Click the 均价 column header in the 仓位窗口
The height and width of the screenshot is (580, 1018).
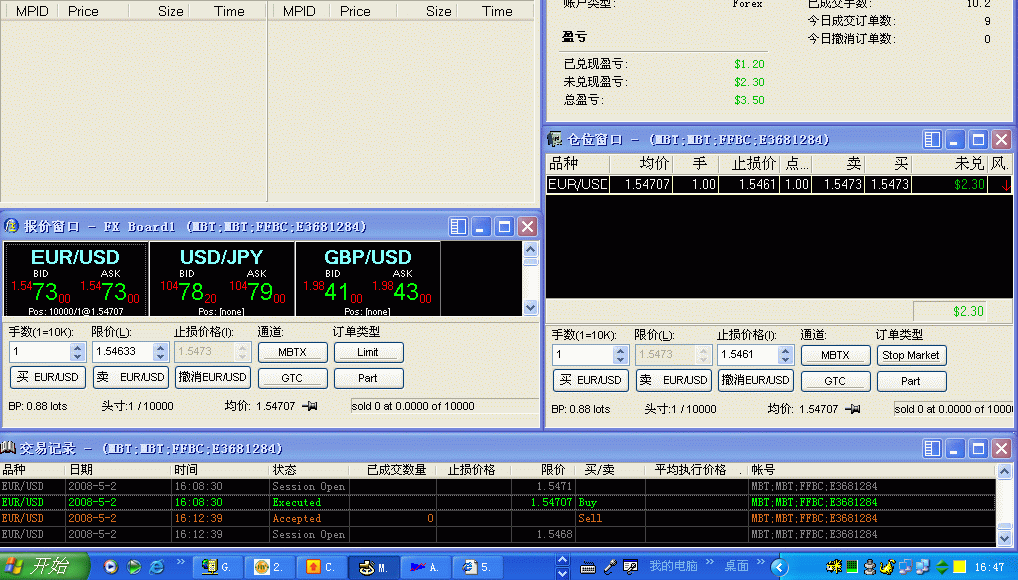point(640,164)
